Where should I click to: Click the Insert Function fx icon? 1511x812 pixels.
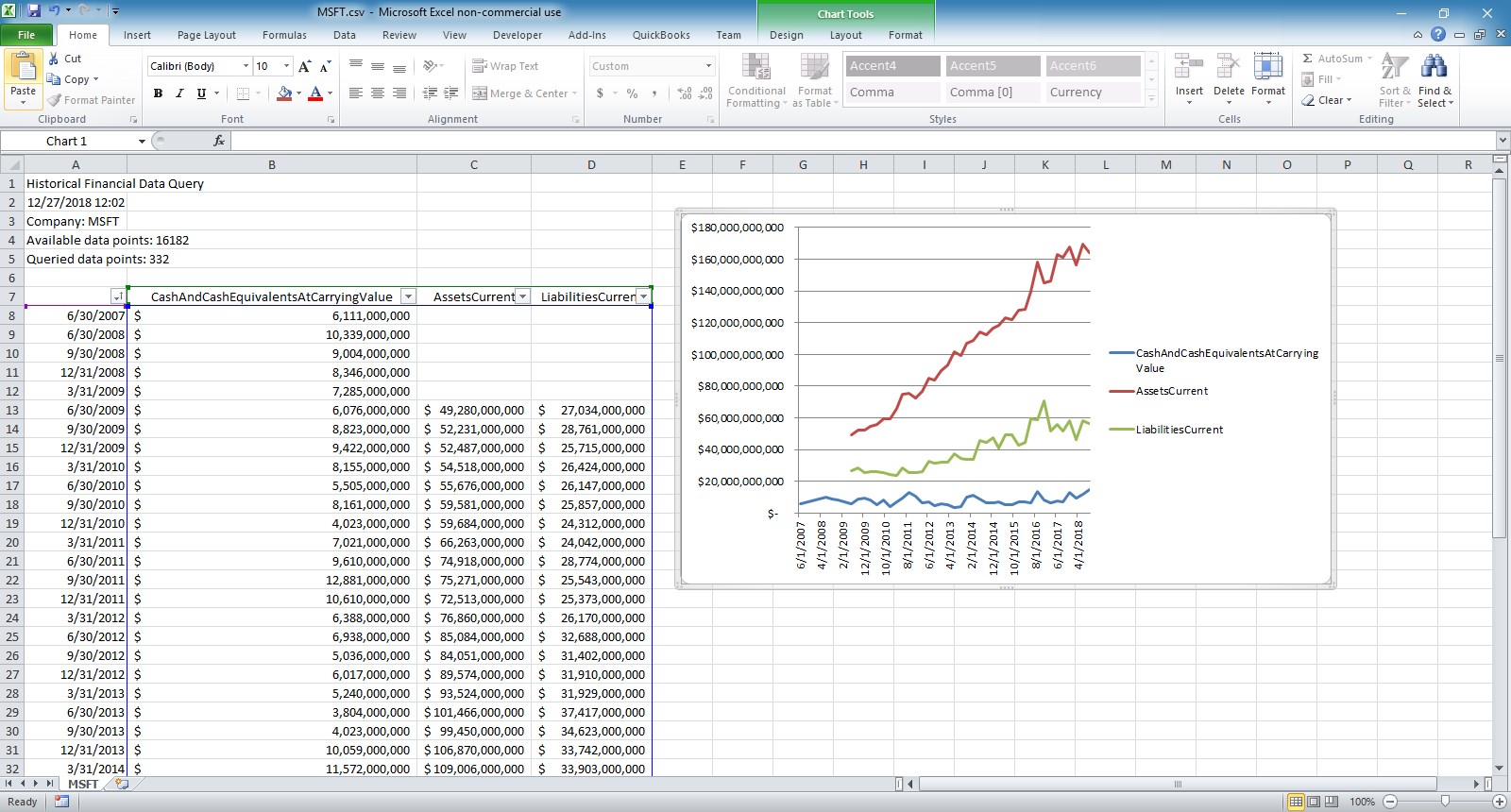pyautogui.click(x=219, y=141)
